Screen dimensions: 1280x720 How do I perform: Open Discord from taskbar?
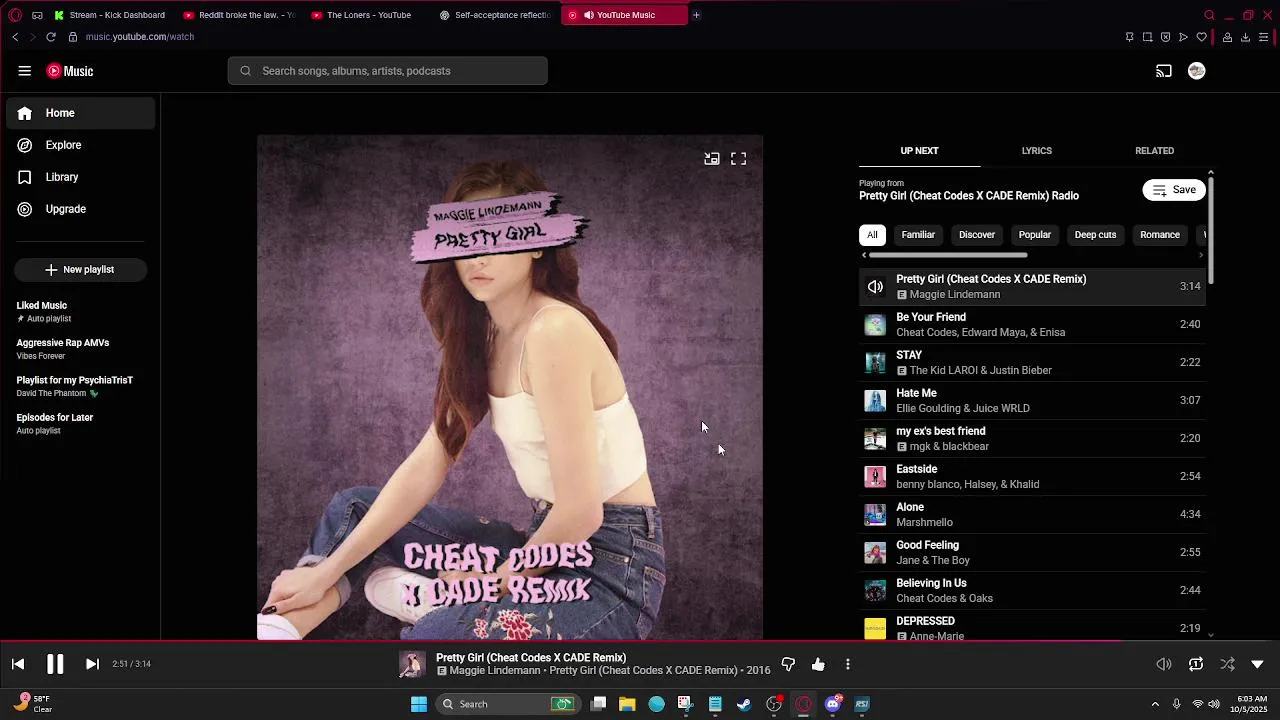[833, 704]
